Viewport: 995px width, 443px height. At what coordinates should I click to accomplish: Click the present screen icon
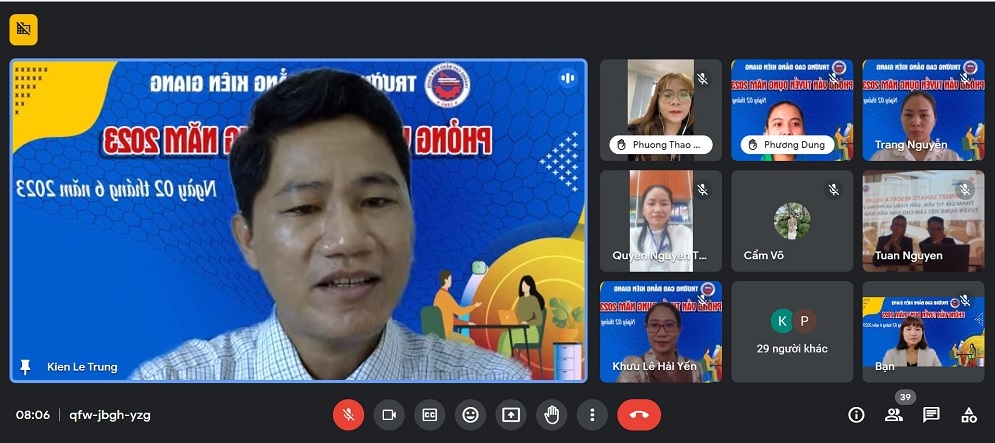pos(511,414)
